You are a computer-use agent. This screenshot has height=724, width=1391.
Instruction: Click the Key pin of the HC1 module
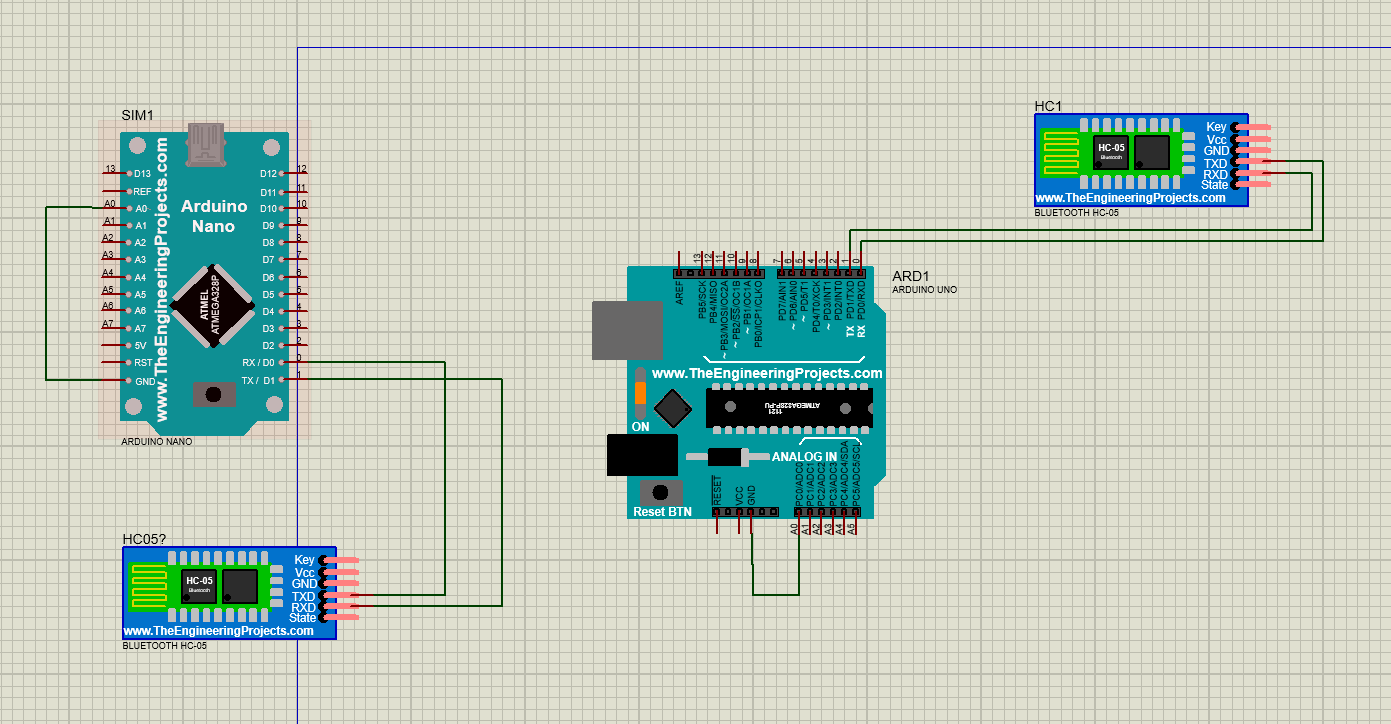(1253, 127)
